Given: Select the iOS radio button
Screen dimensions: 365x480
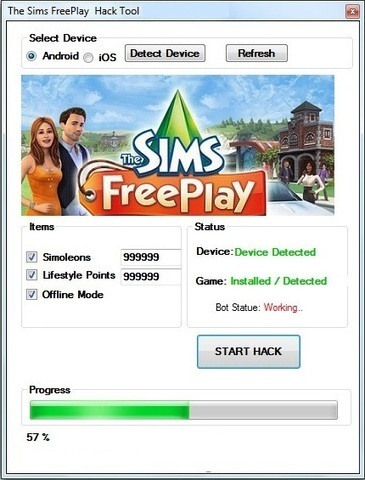Looking at the screenshot, I should point(88,58).
